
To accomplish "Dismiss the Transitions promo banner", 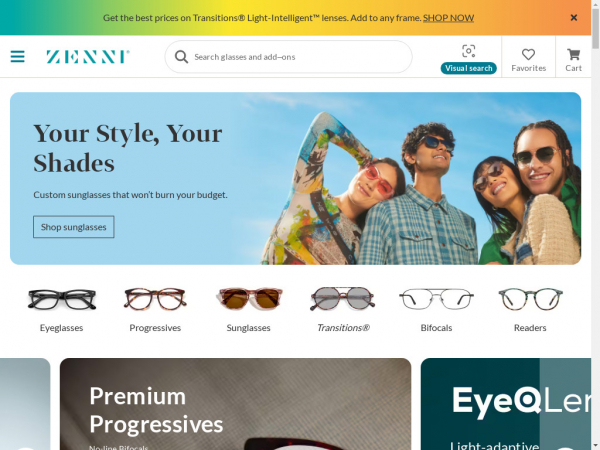I will (x=574, y=18).
